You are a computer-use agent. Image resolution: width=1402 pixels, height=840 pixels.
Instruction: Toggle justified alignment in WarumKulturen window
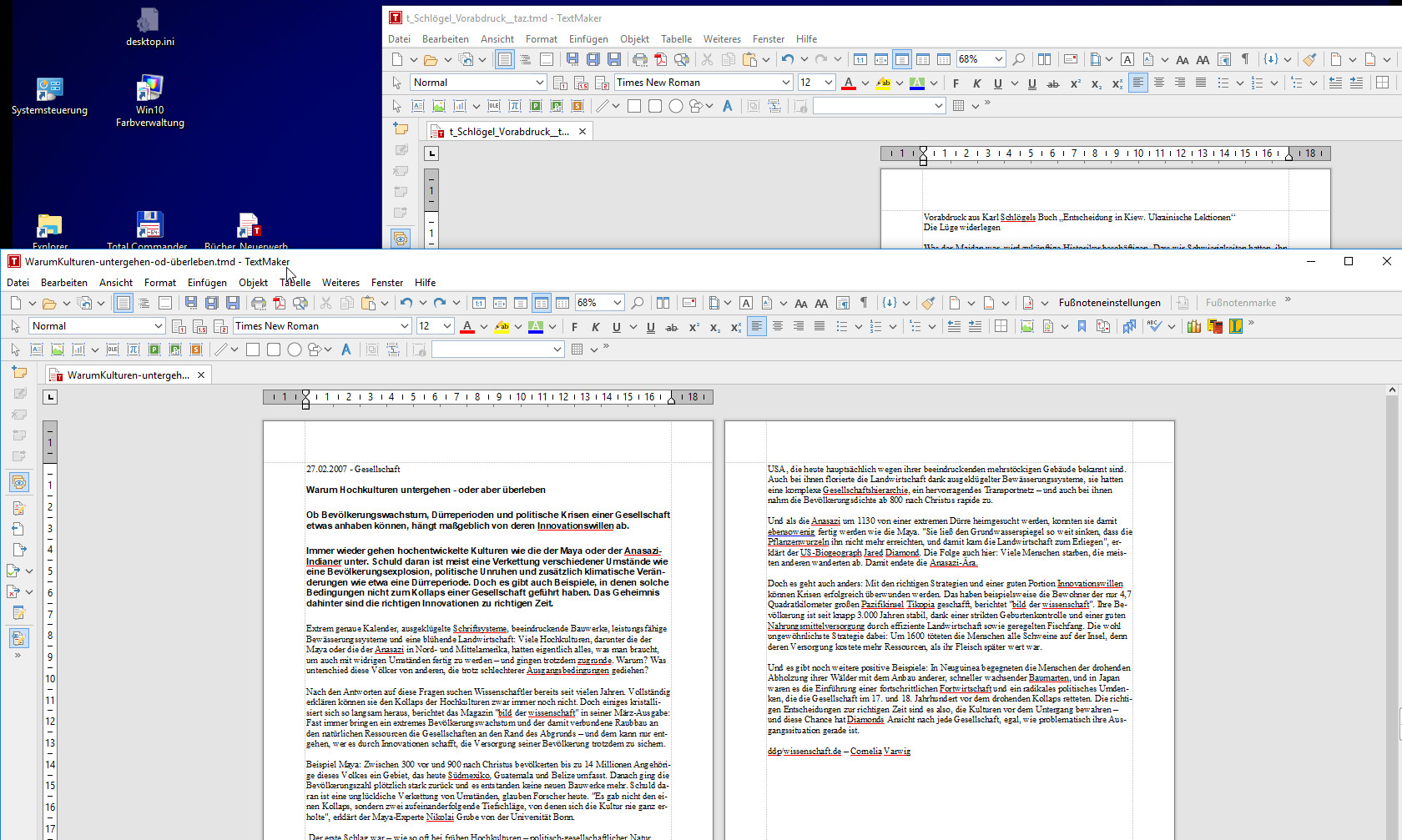(x=820, y=326)
